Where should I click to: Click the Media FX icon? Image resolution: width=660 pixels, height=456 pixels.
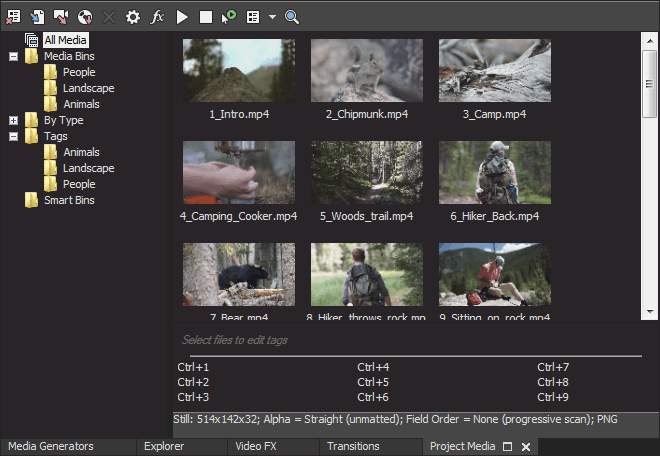tap(157, 17)
